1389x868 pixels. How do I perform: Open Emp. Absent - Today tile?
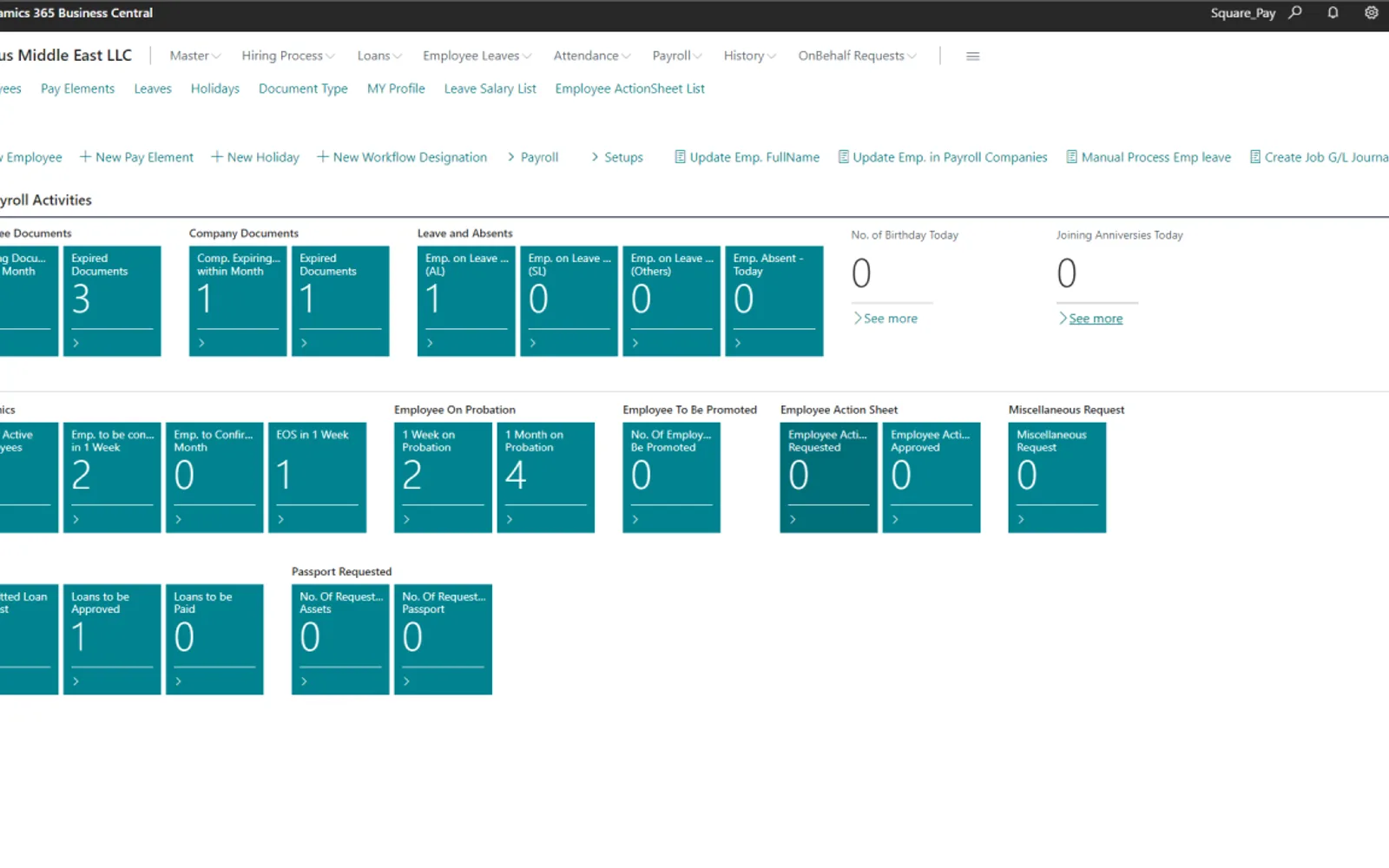(774, 301)
